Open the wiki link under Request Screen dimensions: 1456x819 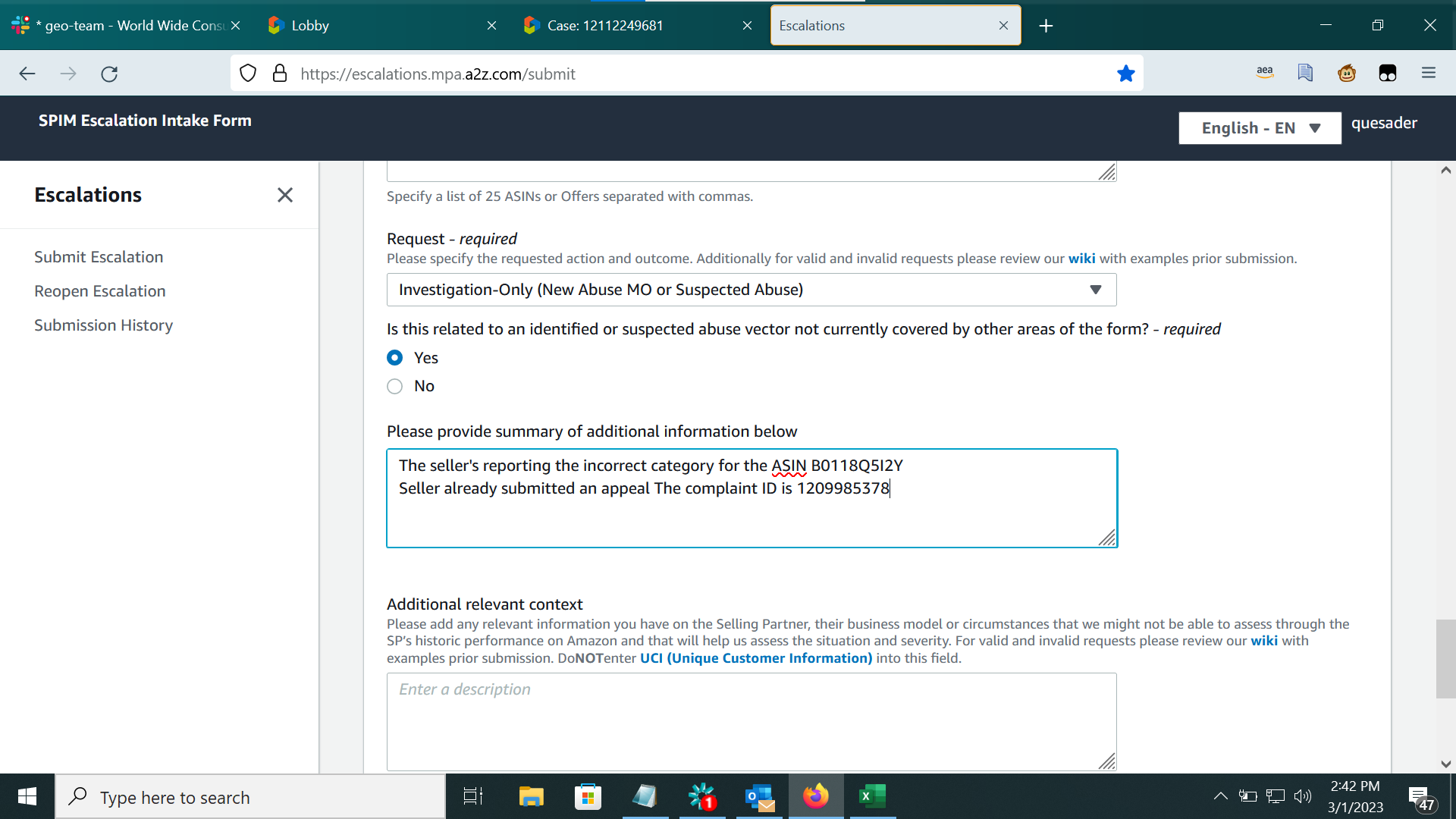(x=1081, y=259)
